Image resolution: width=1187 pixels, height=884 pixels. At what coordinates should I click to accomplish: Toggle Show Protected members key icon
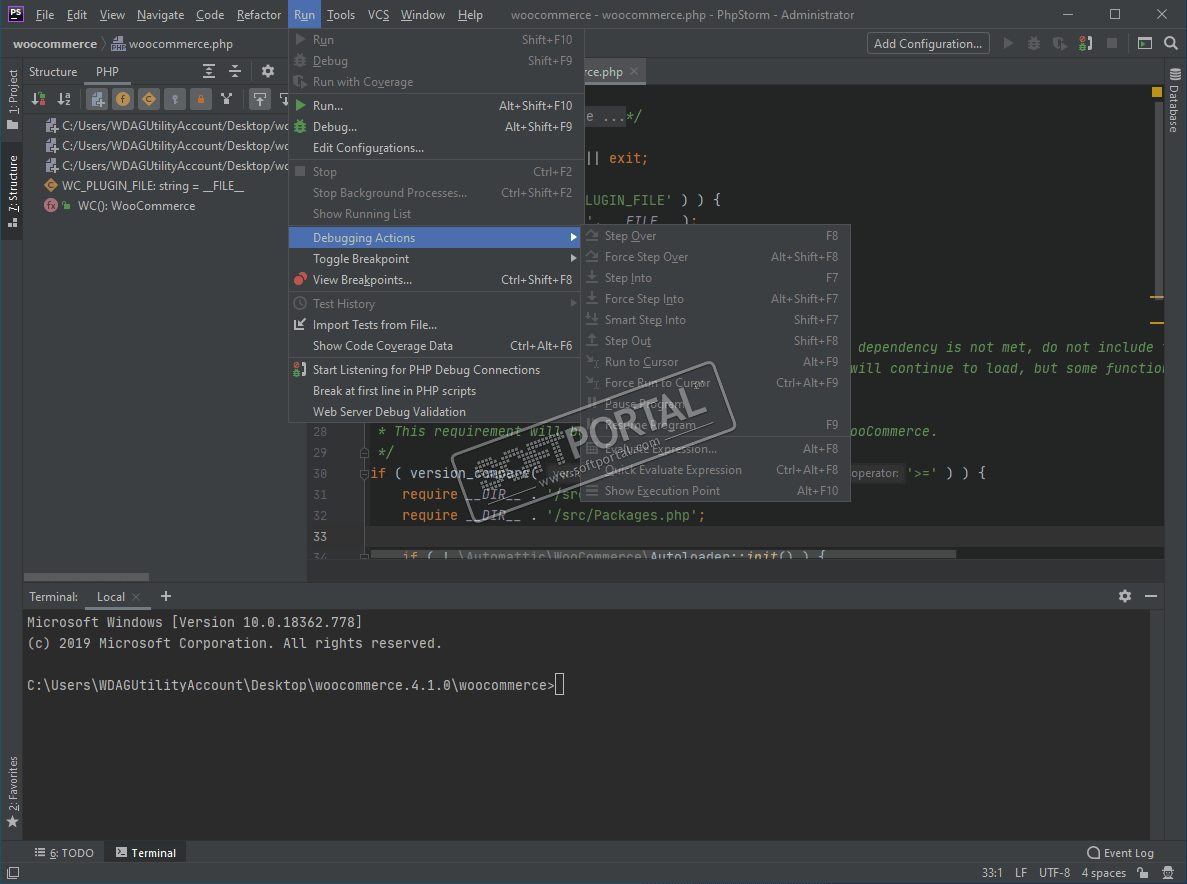click(175, 98)
